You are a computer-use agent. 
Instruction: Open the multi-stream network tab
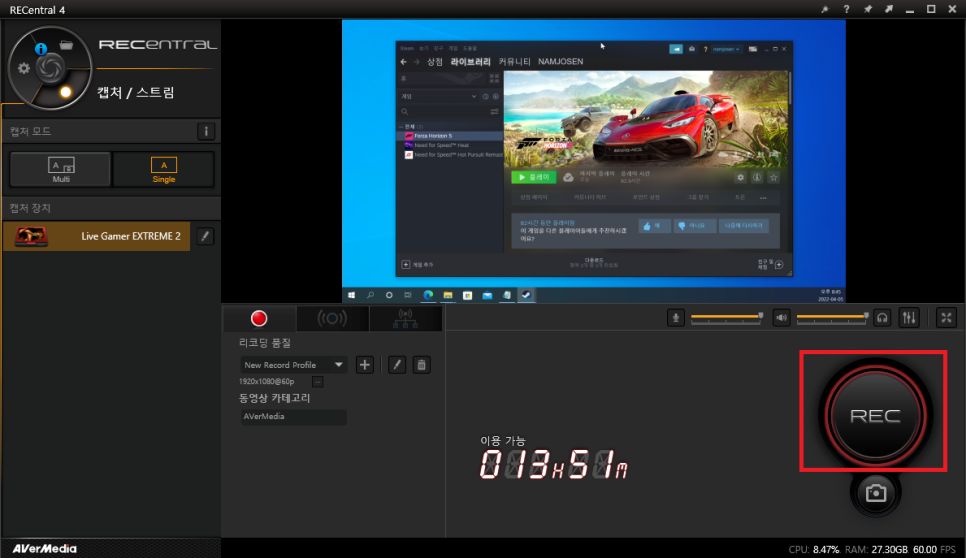click(x=405, y=318)
